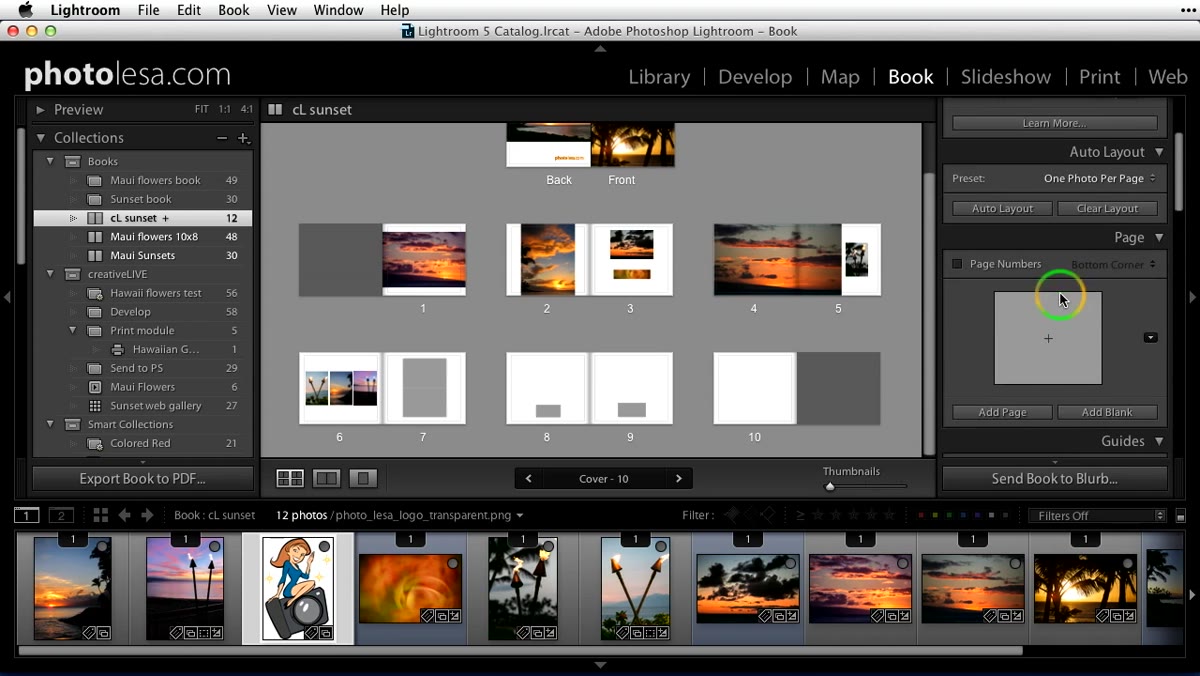Filter by one star rating

(818, 516)
